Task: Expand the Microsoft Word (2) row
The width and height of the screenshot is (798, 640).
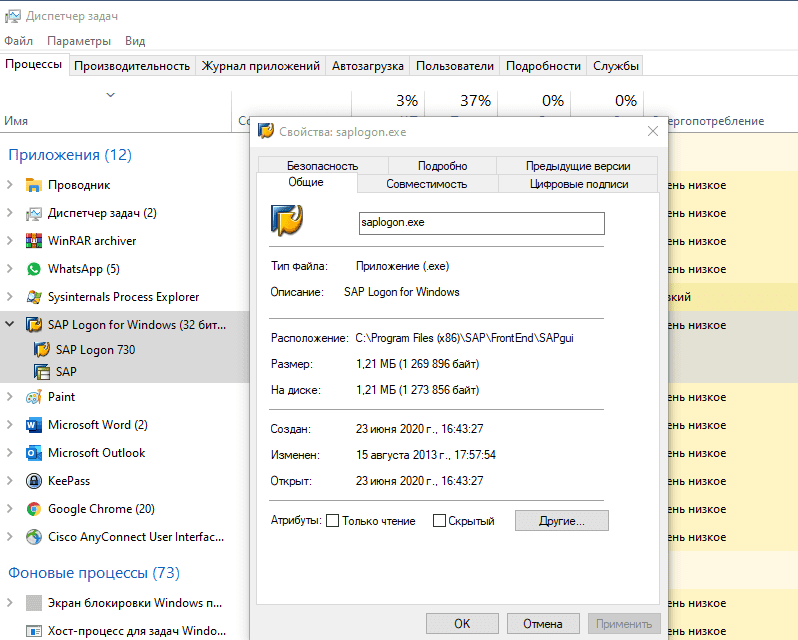Action: click(10, 425)
